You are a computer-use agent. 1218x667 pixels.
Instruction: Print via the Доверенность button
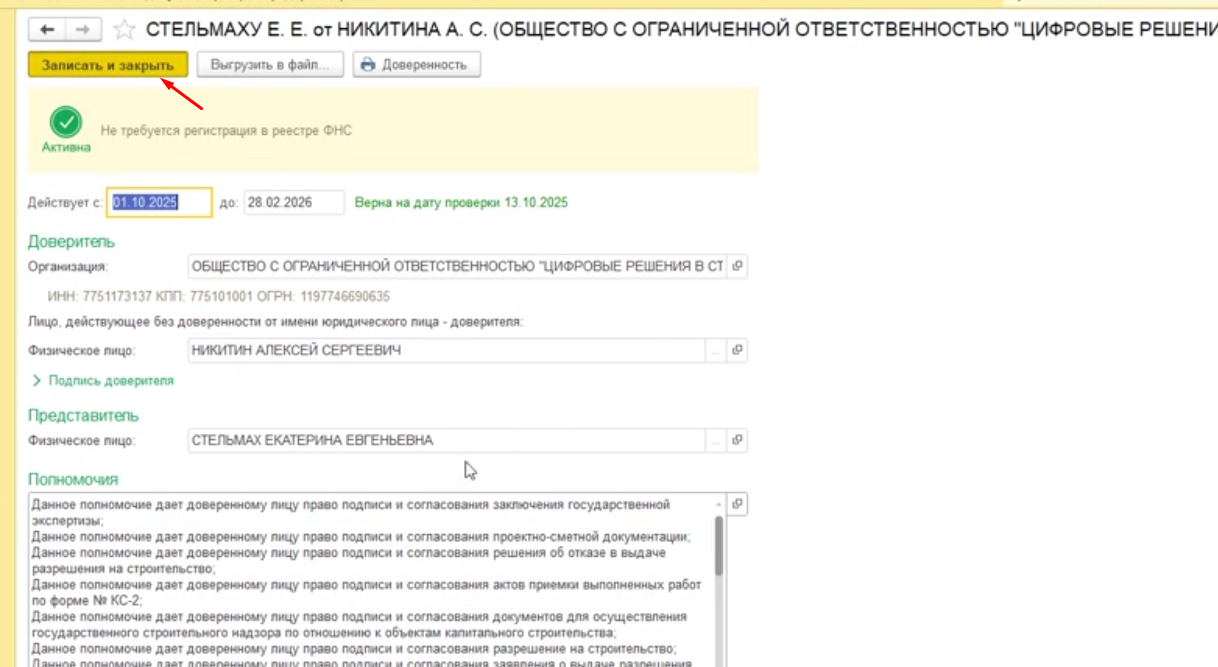pyautogui.click(x=414, y=65)
